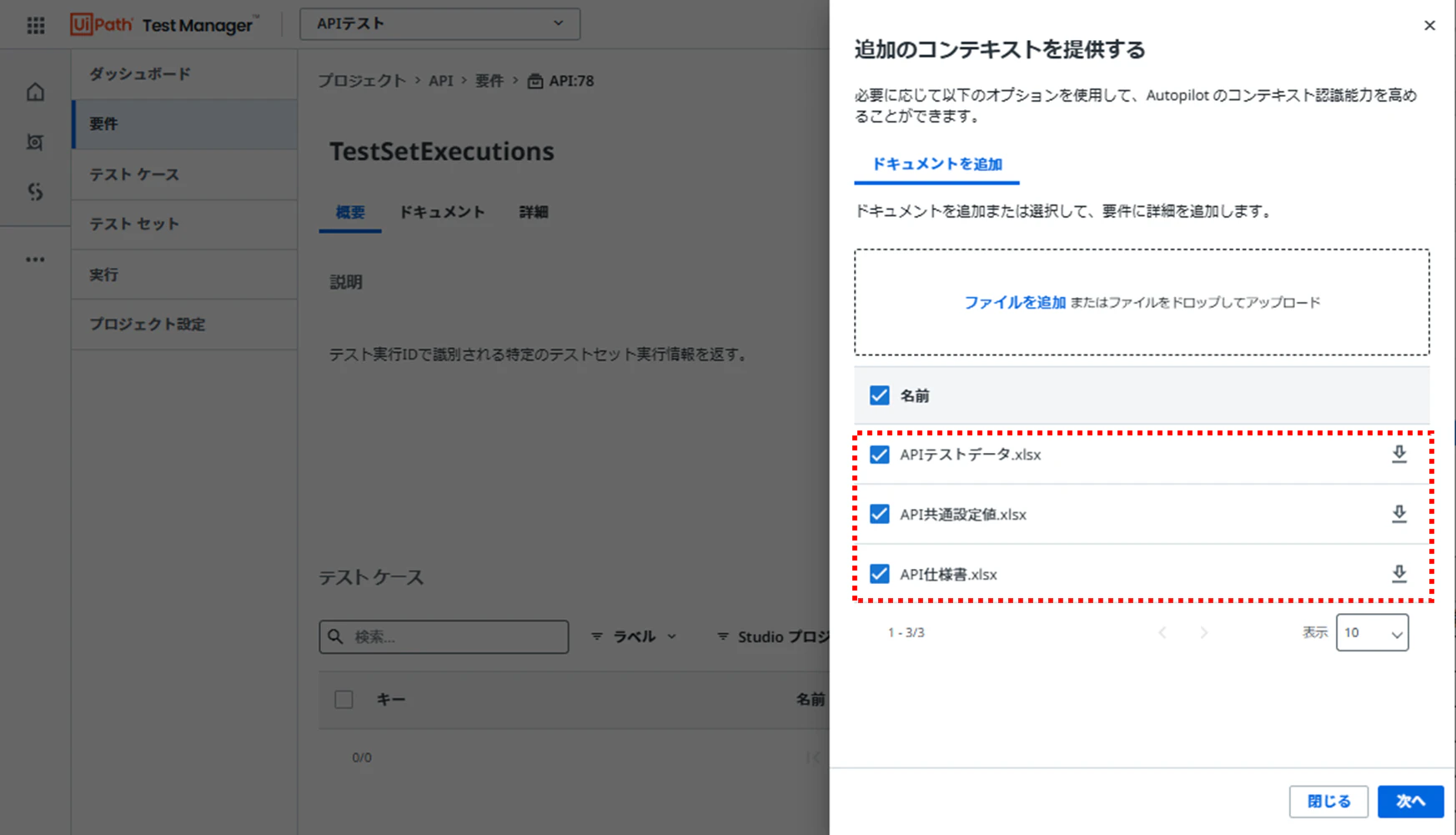
Task: Switch to the ドキュメント tab
Action: (442, 212)
